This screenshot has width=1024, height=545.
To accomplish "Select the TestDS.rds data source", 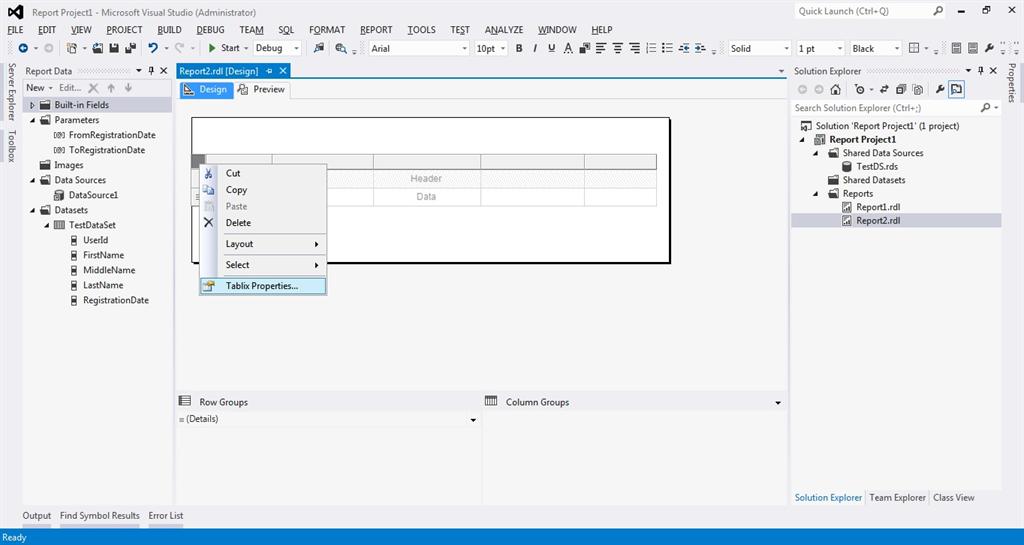I will pos(876,166).
